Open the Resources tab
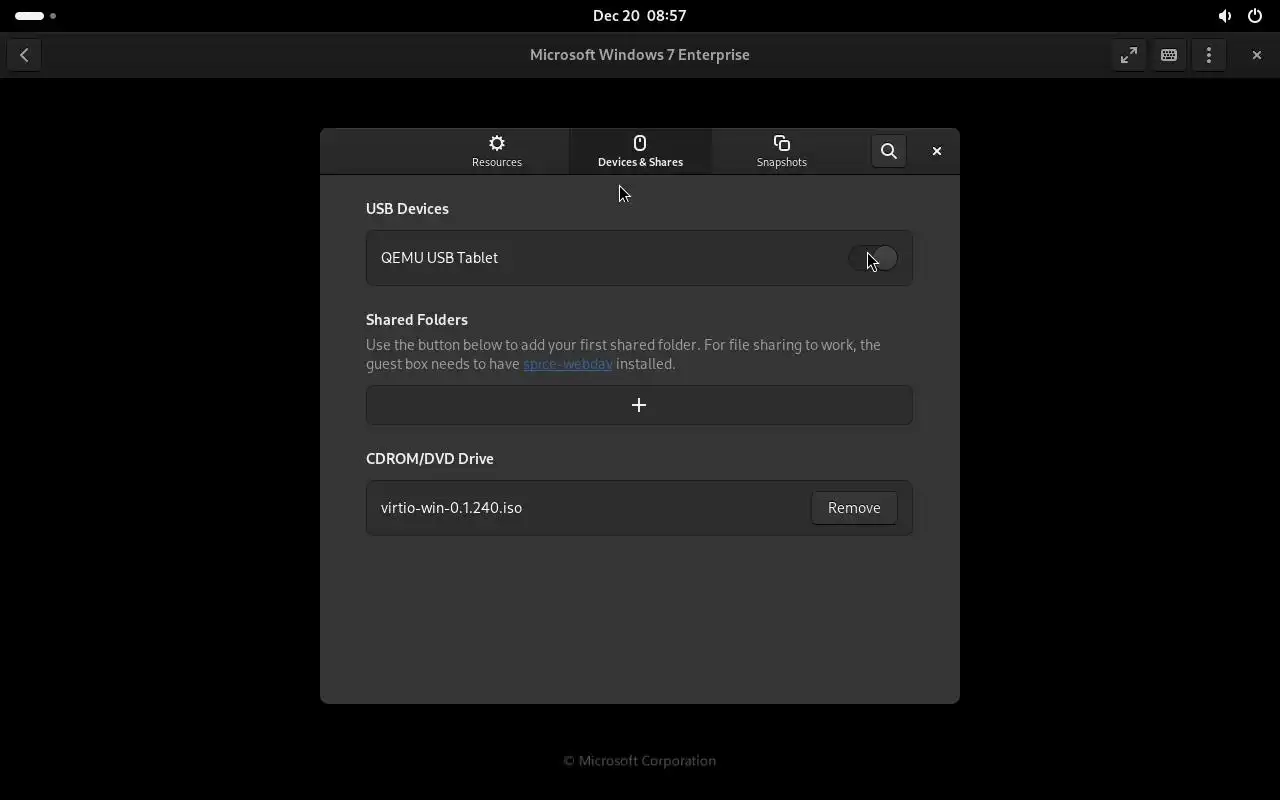This screenshot has width=1280, height=800. click(497, 151)
